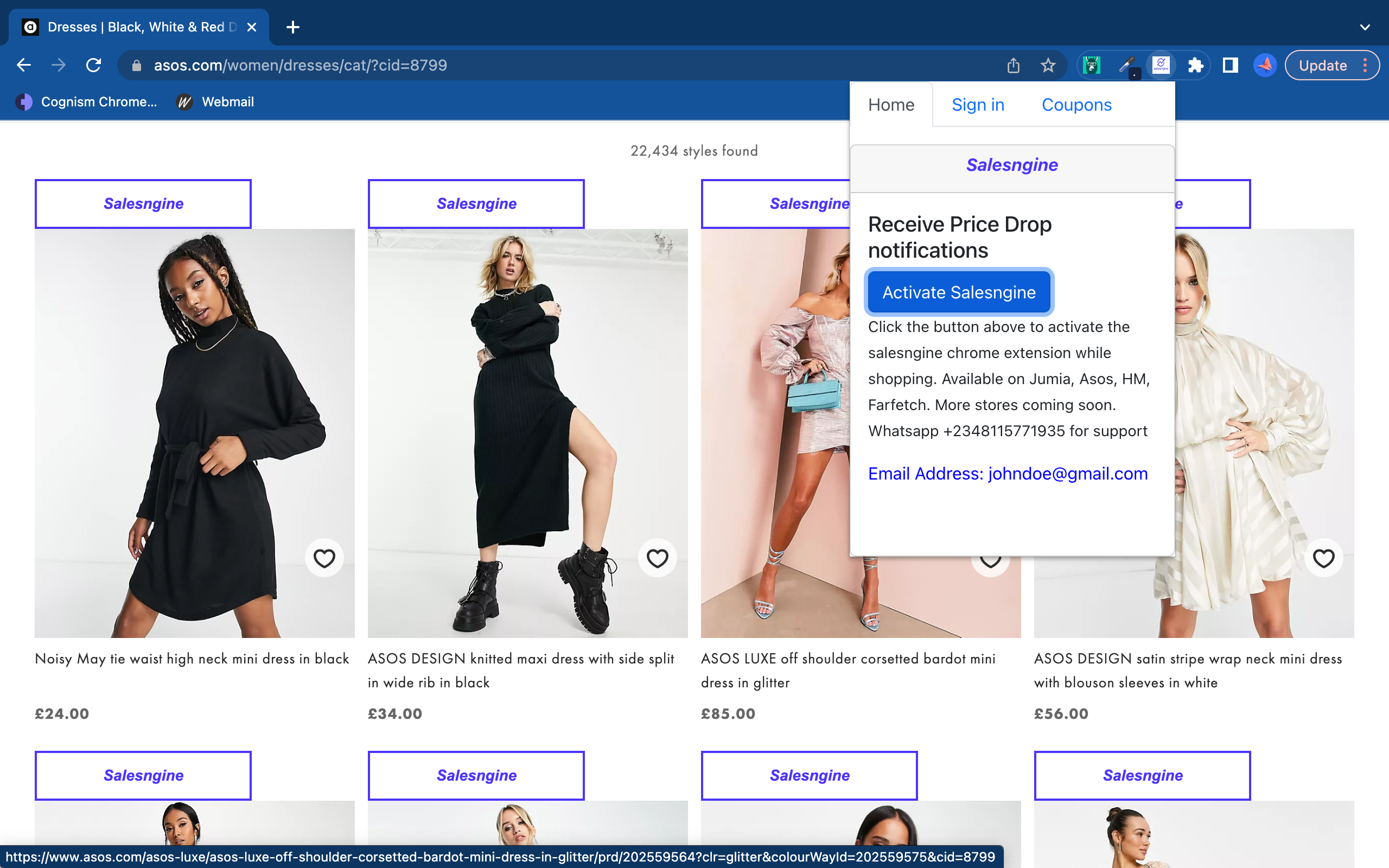Open ASOS LUXE off shoulder dress title

(x=848, y=671)
